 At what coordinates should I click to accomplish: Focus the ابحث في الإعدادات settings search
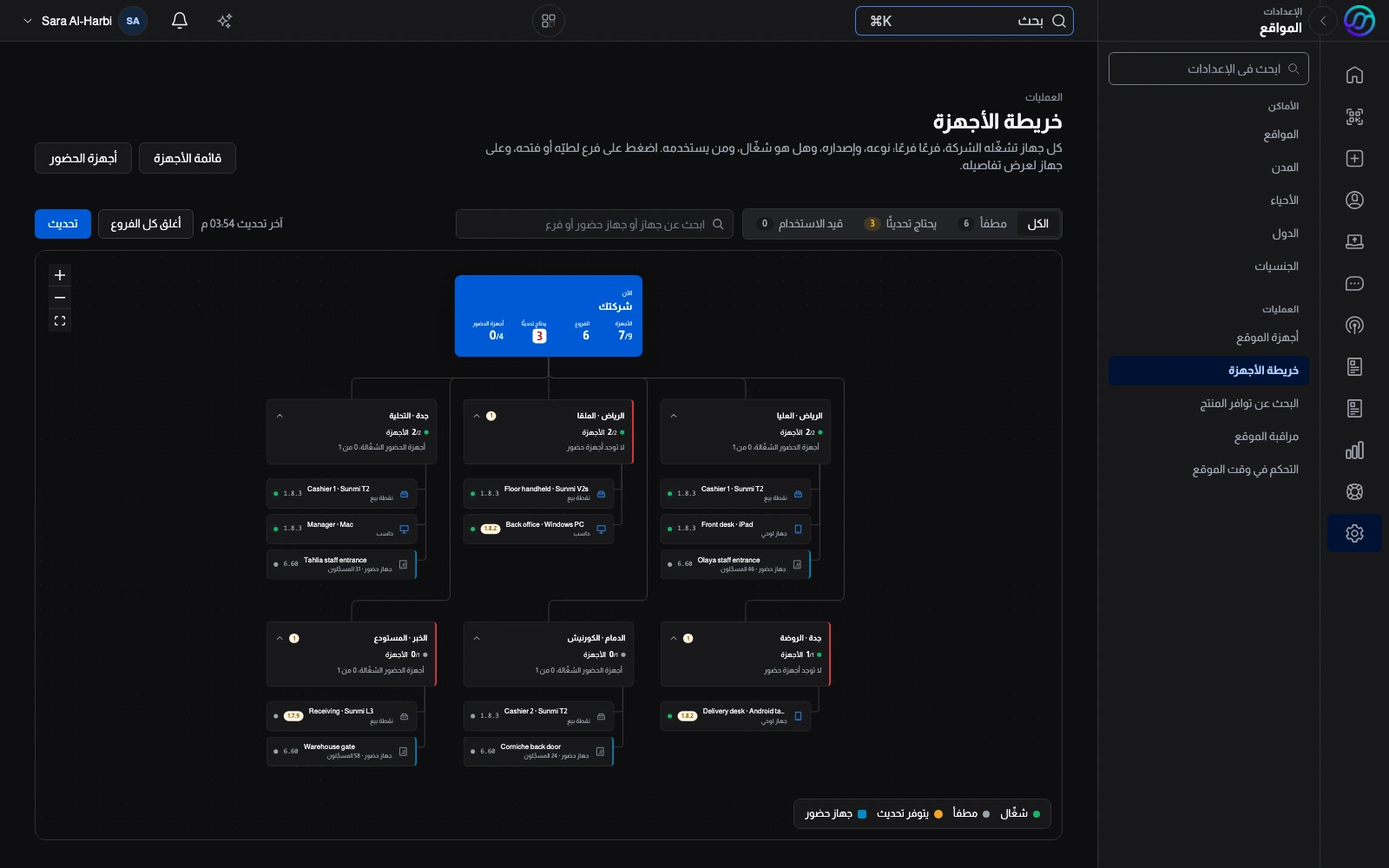tap(1208, 69)
